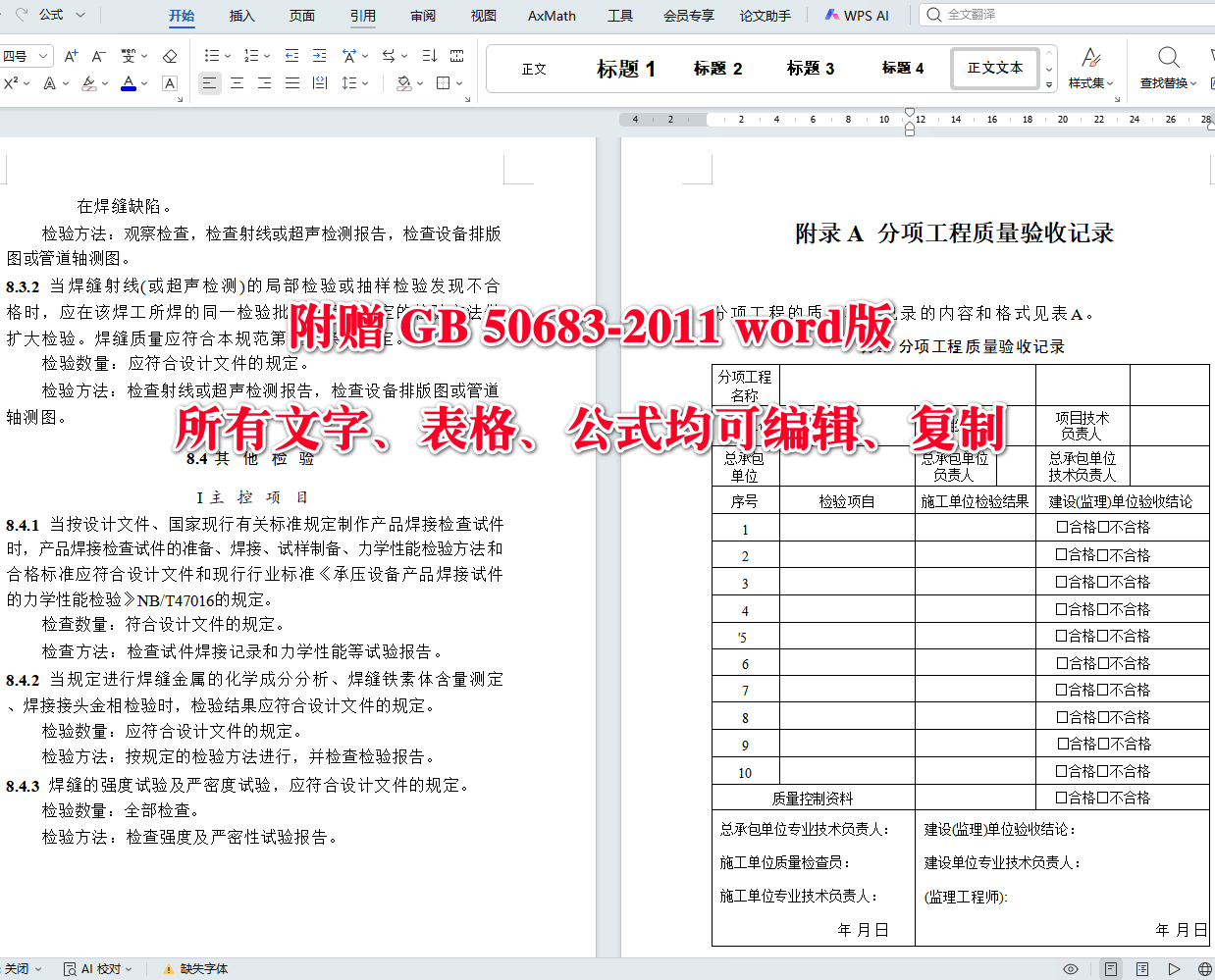1215x980 pixels.
Task: Expand the borders dropdown arrow
Action: (x=459, y=83)
